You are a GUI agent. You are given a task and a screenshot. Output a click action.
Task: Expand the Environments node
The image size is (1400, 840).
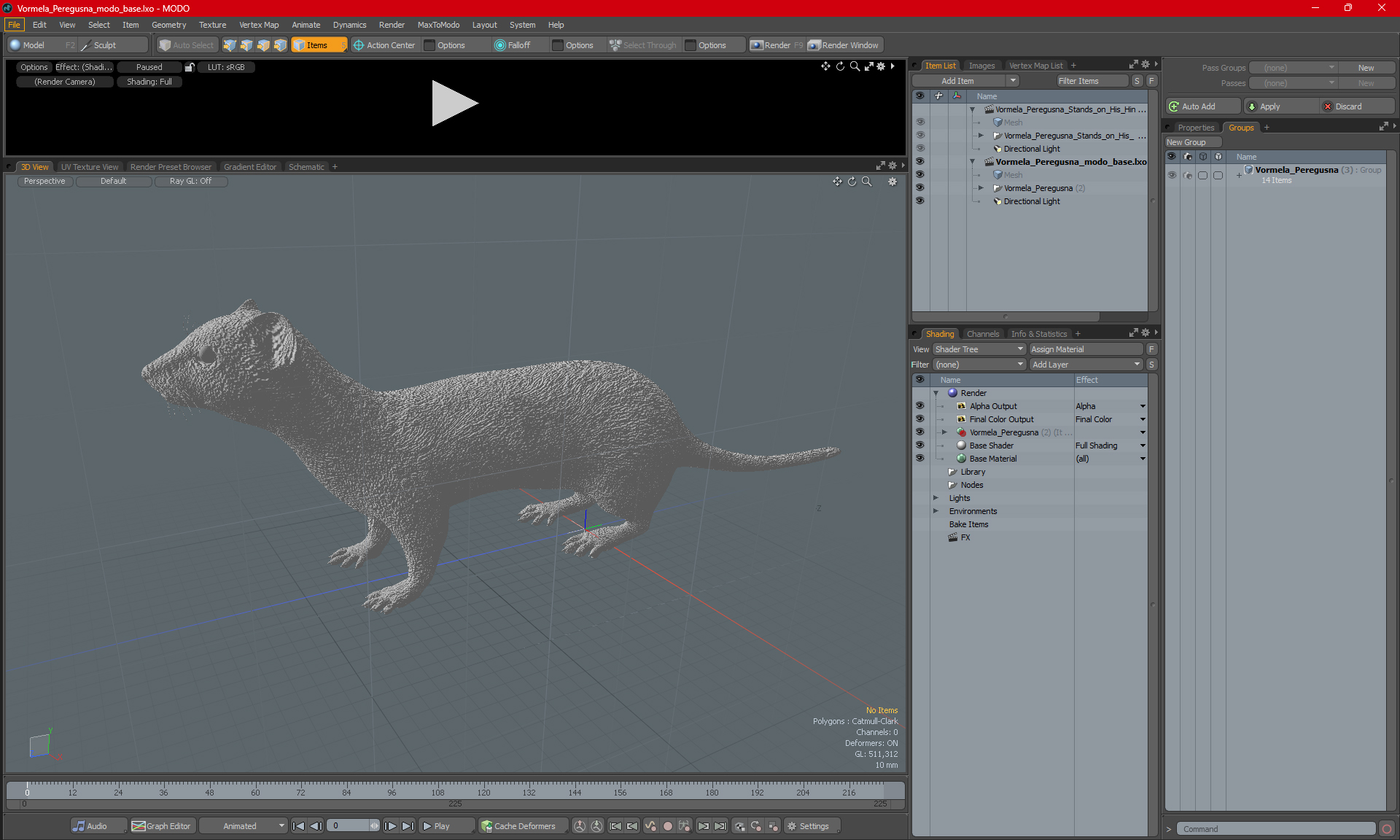[936, 511]
